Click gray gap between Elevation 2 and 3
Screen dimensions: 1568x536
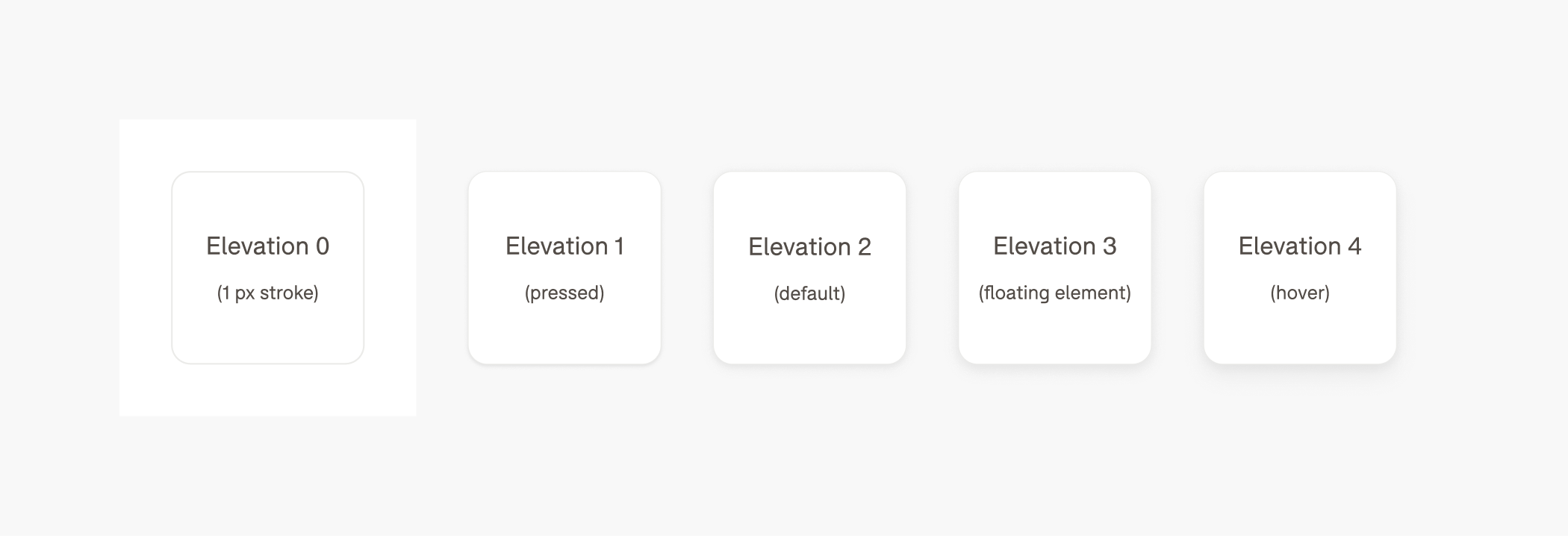[933, 268]
